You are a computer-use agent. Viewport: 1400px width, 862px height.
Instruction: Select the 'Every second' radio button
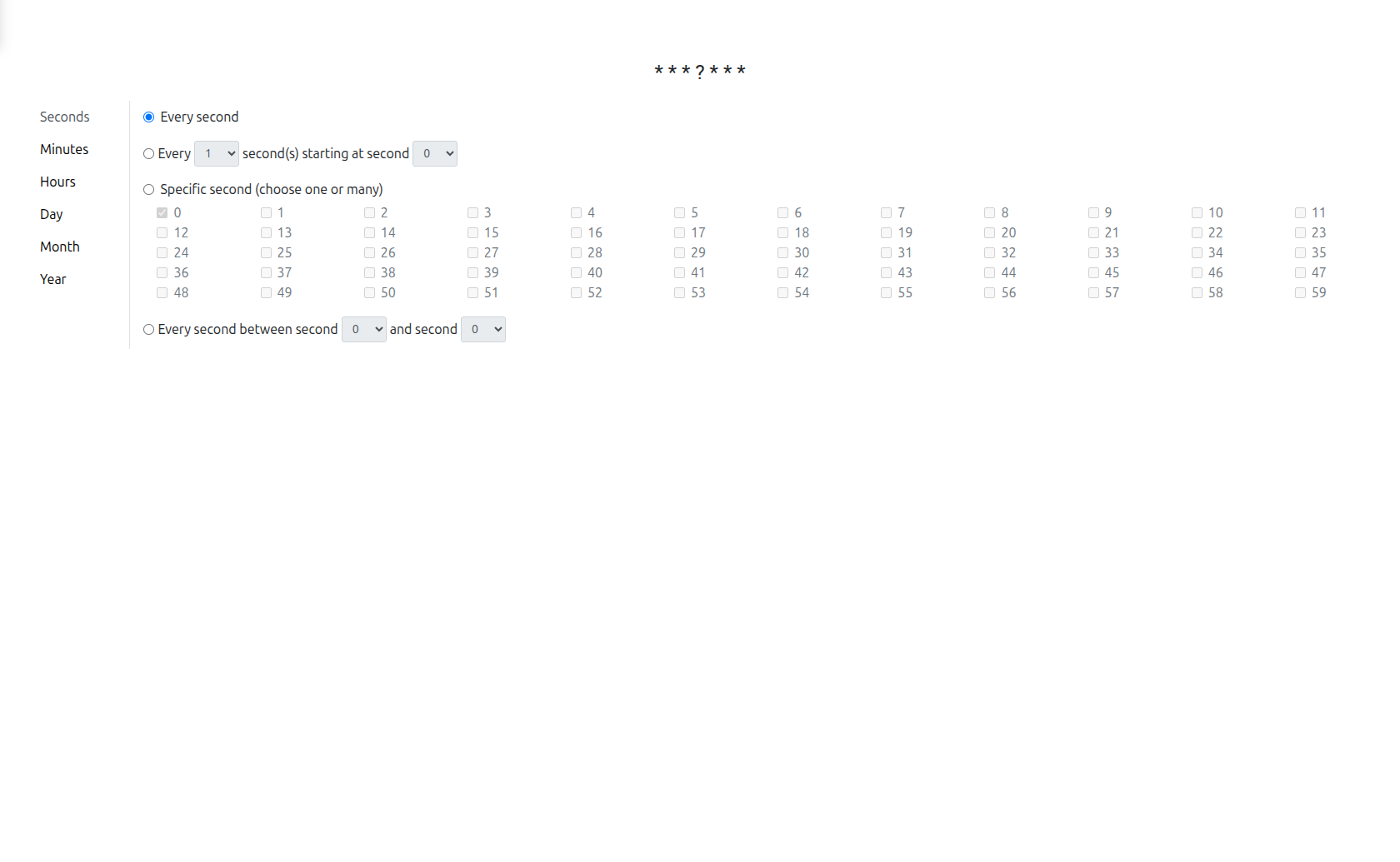[x=148, y=117]
